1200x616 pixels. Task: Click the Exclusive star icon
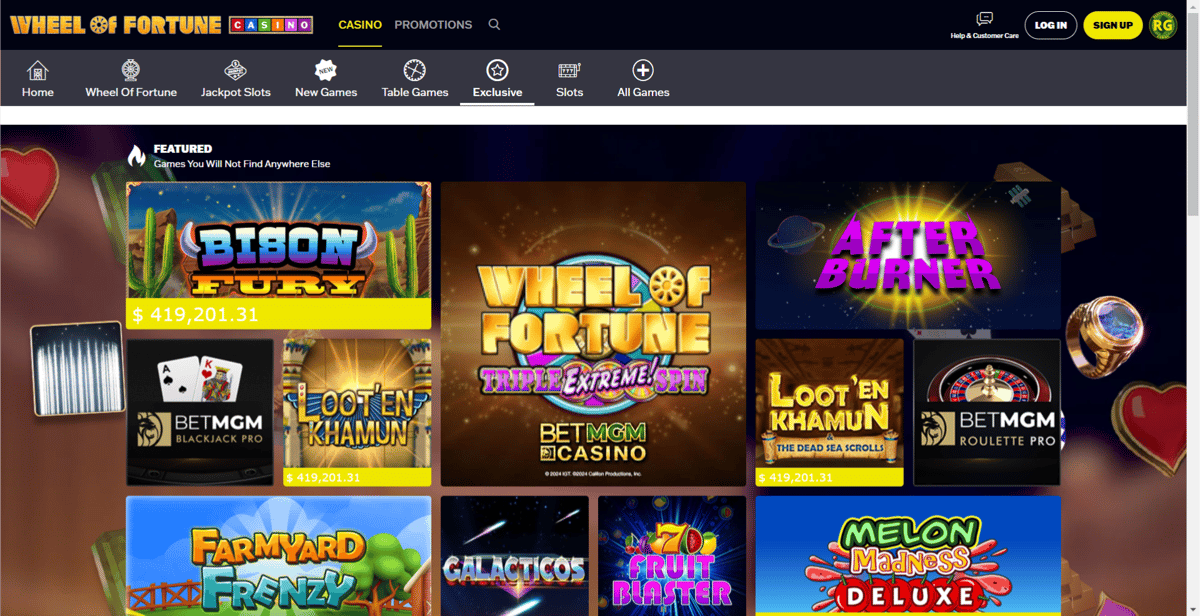(x=497, y=71)
